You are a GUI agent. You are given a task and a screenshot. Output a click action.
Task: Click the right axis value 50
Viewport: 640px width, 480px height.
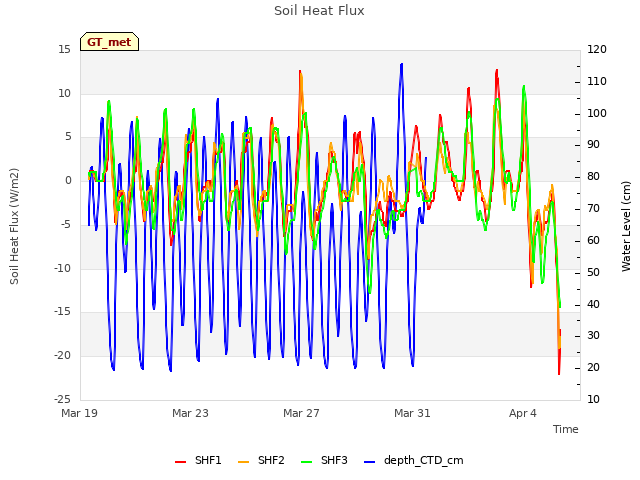point(593,273)
